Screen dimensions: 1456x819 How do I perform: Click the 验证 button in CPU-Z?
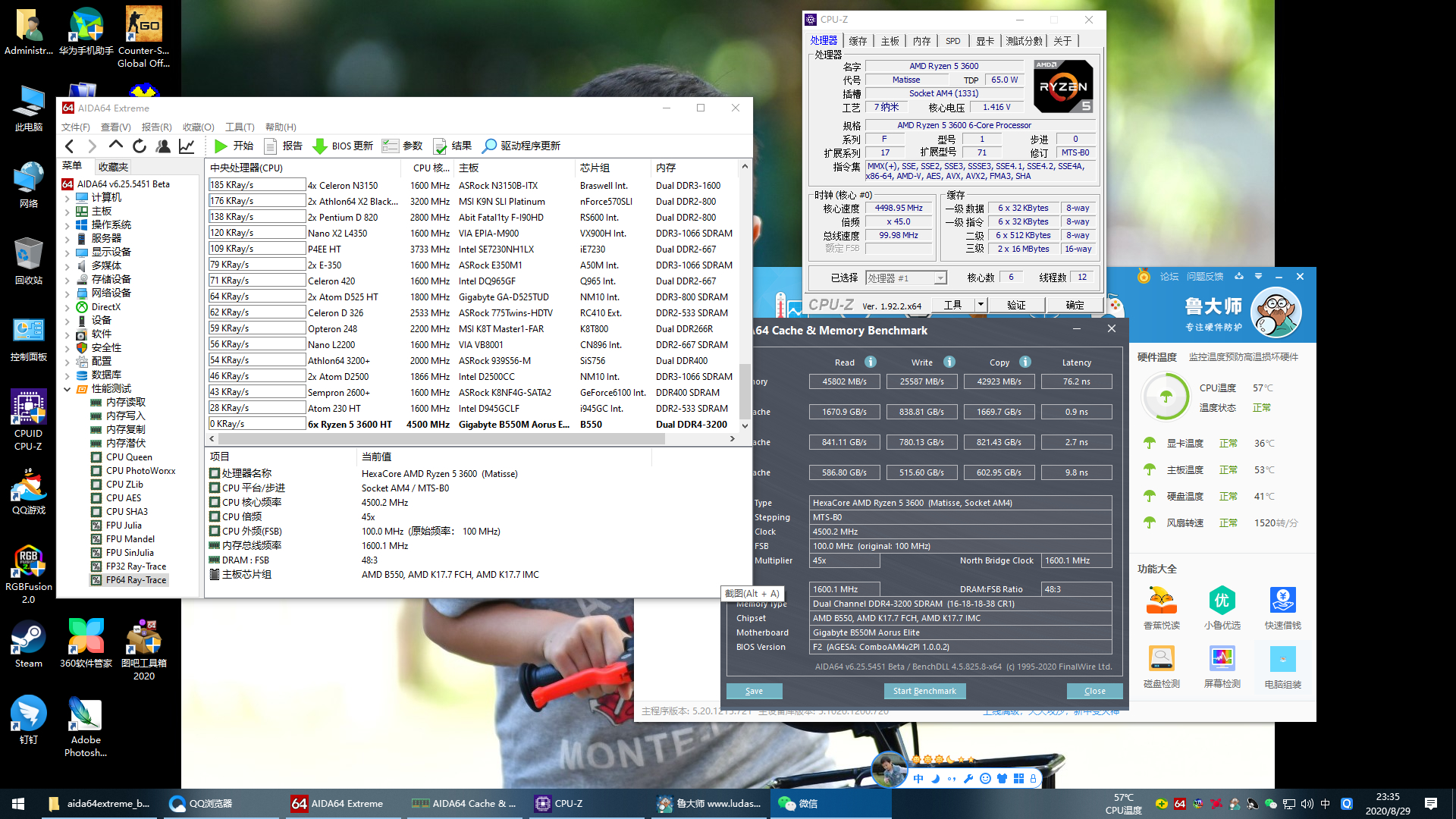(x=1016, y=305)
